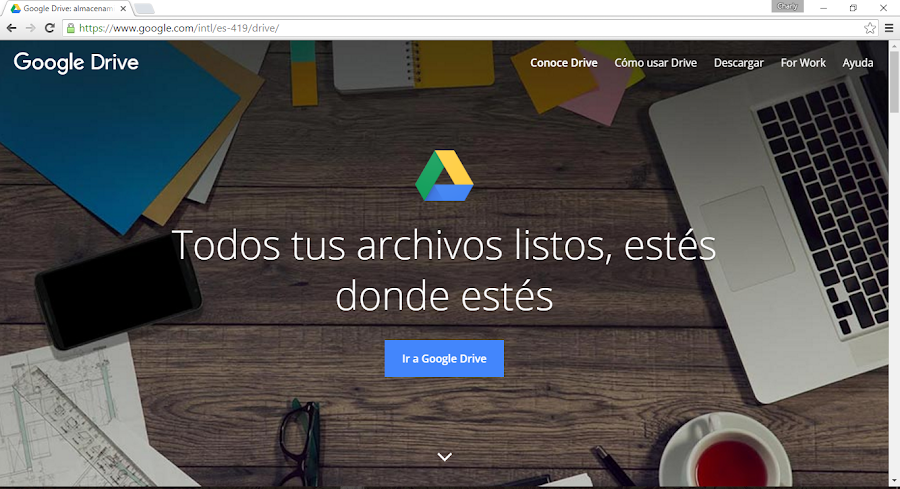Click the scrollbar down arrow

click(x=894, y=481)
